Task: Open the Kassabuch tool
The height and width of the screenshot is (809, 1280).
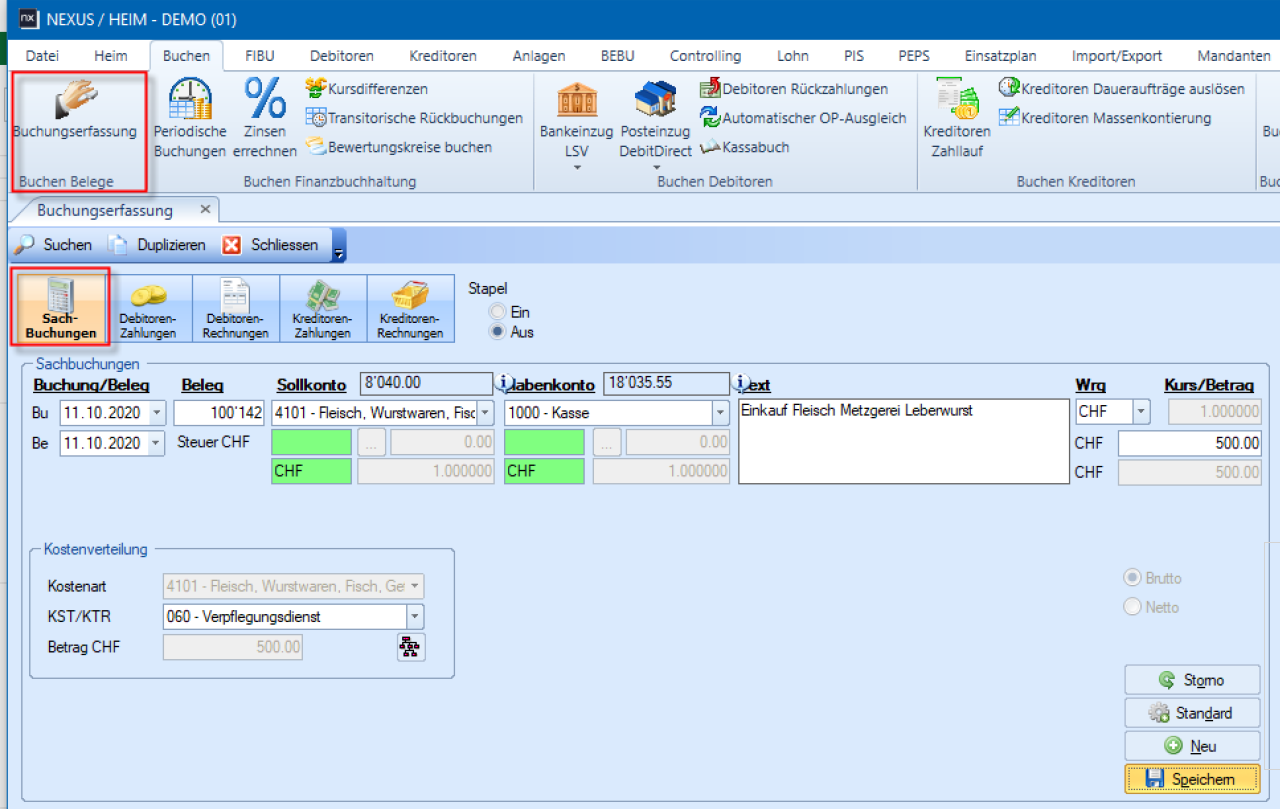Action: pos(744,147)
